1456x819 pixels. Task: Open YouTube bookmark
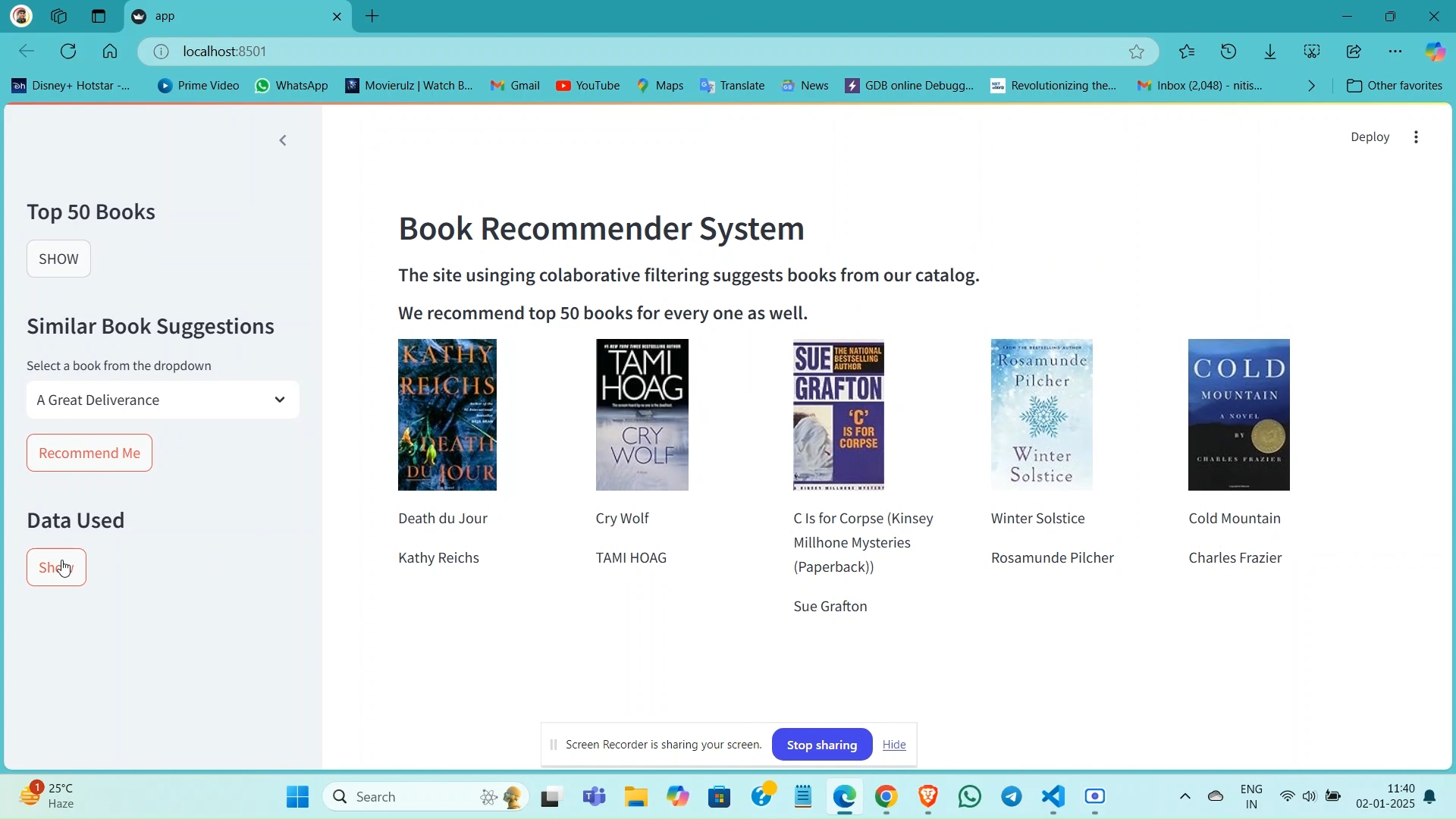tap(588, 86)
